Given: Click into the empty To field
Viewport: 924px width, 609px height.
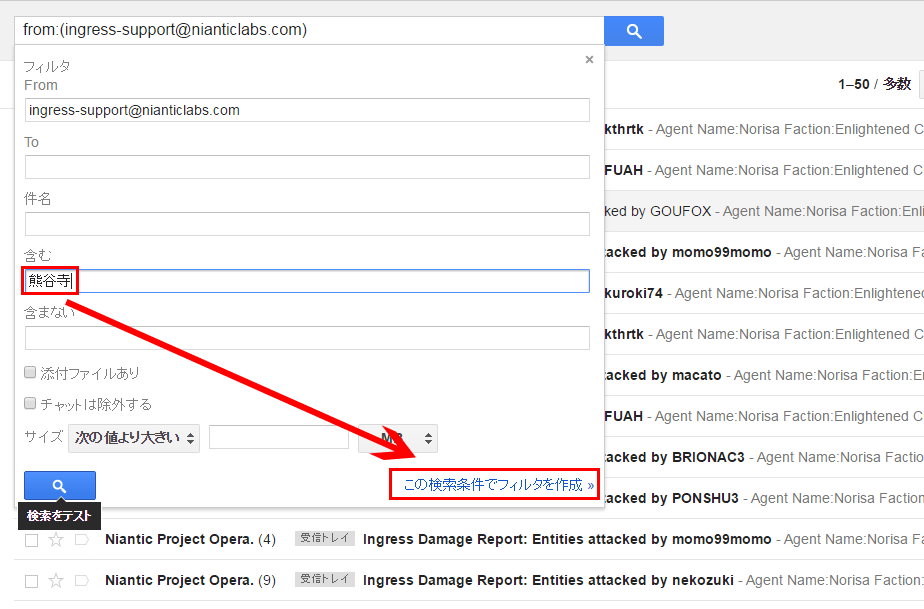Looking at the screenshot, I should (307, 167).
